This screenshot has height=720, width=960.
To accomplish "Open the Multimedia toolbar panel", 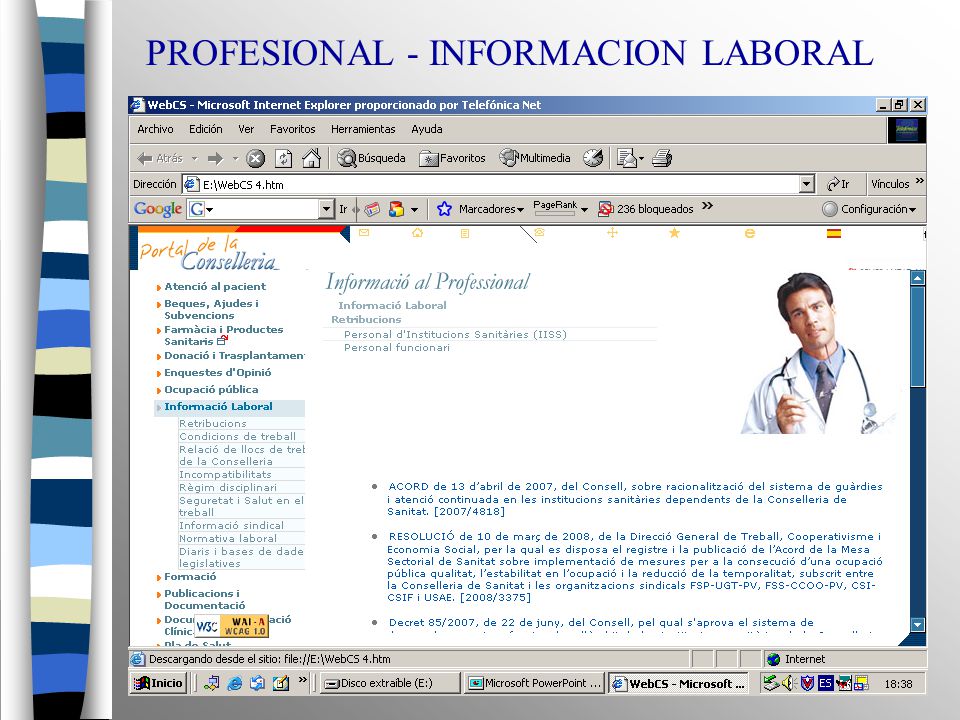I will [x=534, y=158].
